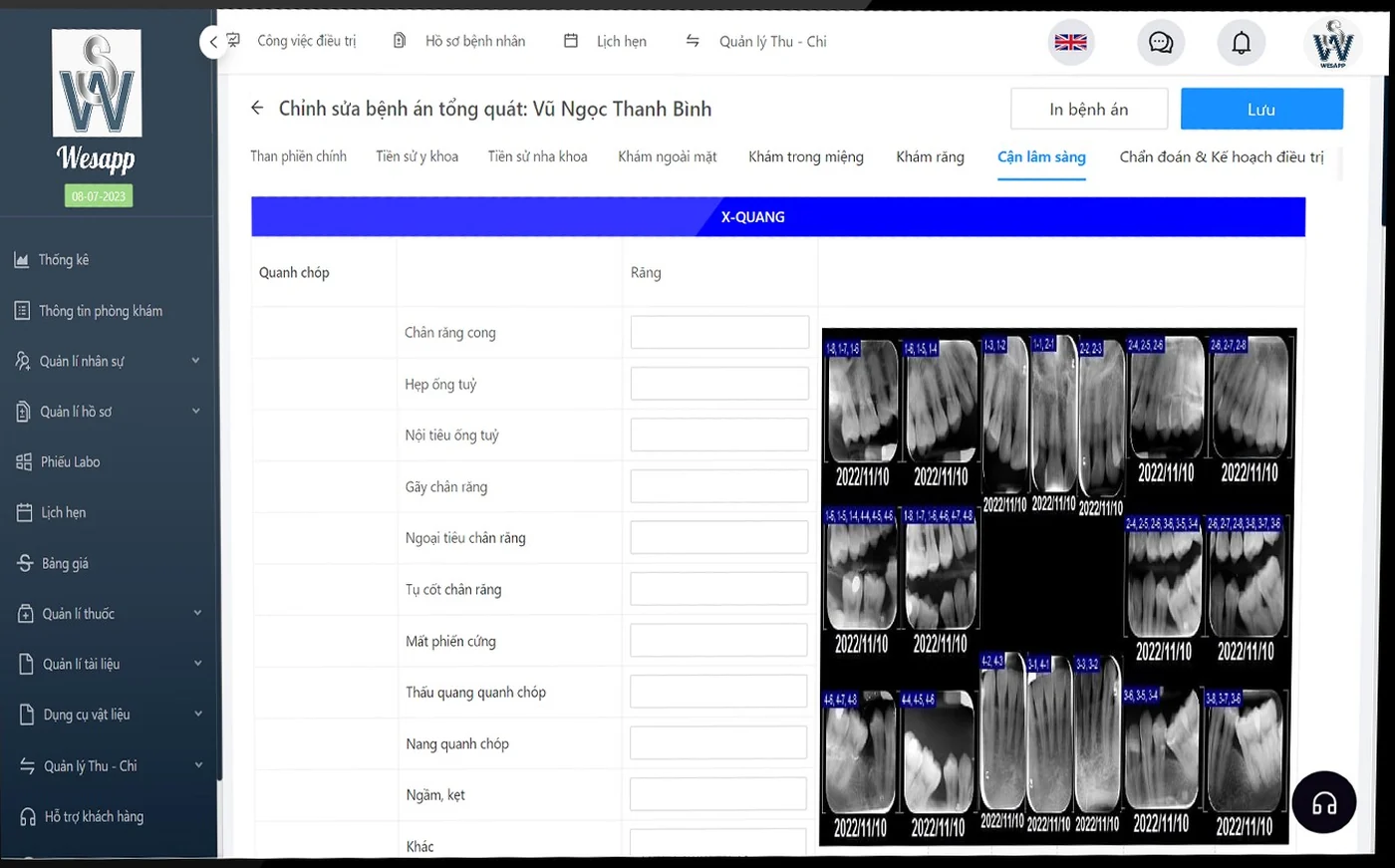The width and height of the screenshot is (1395, 868).
Task: Click the Ngoại tiêu chân răng tooth input
Action: coord(719,537)
